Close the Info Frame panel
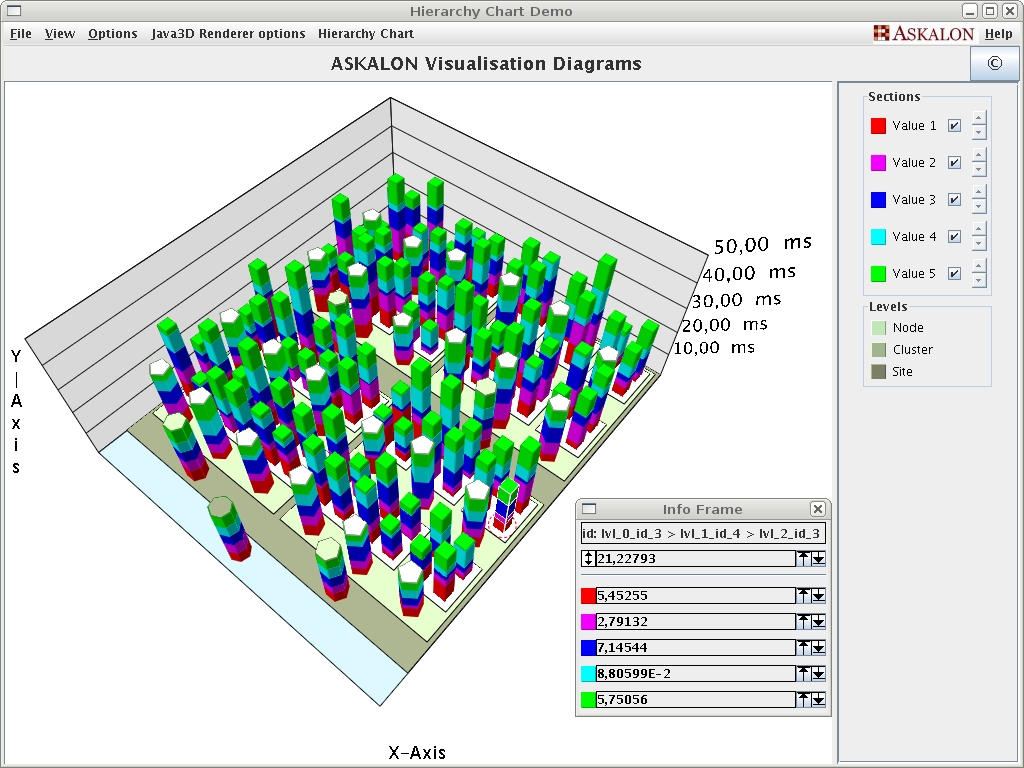The image size is (1024, 768). coord(817,509)
